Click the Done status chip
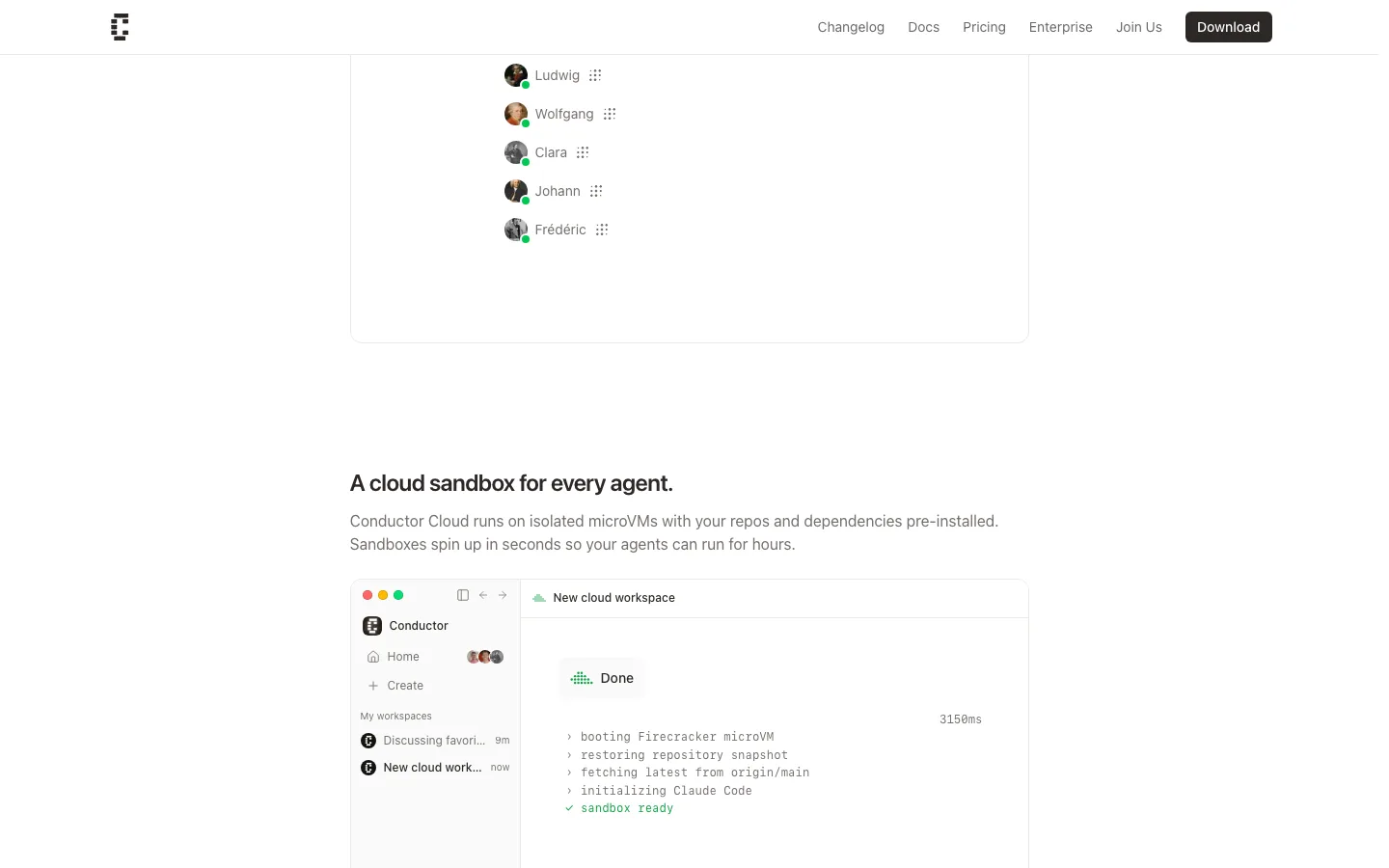This screenshot has height=868, width=1389. 602,678
